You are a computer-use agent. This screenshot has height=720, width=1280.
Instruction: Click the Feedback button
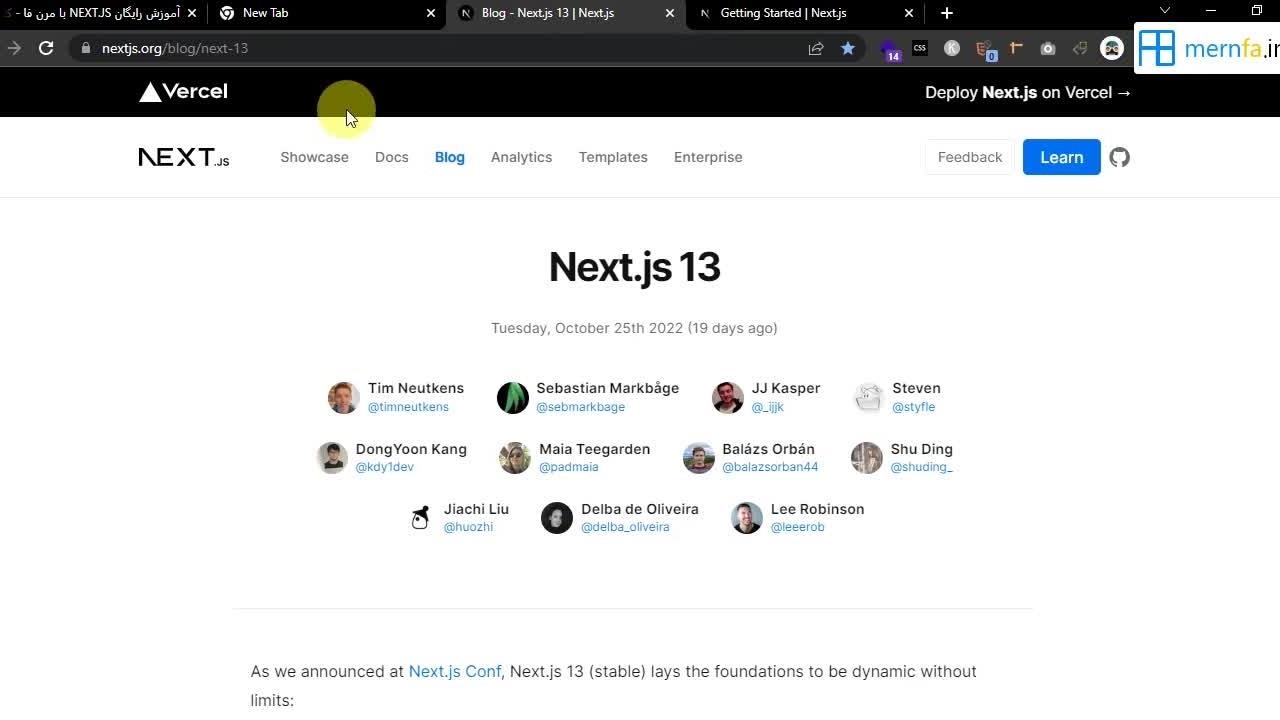(969, 157)
